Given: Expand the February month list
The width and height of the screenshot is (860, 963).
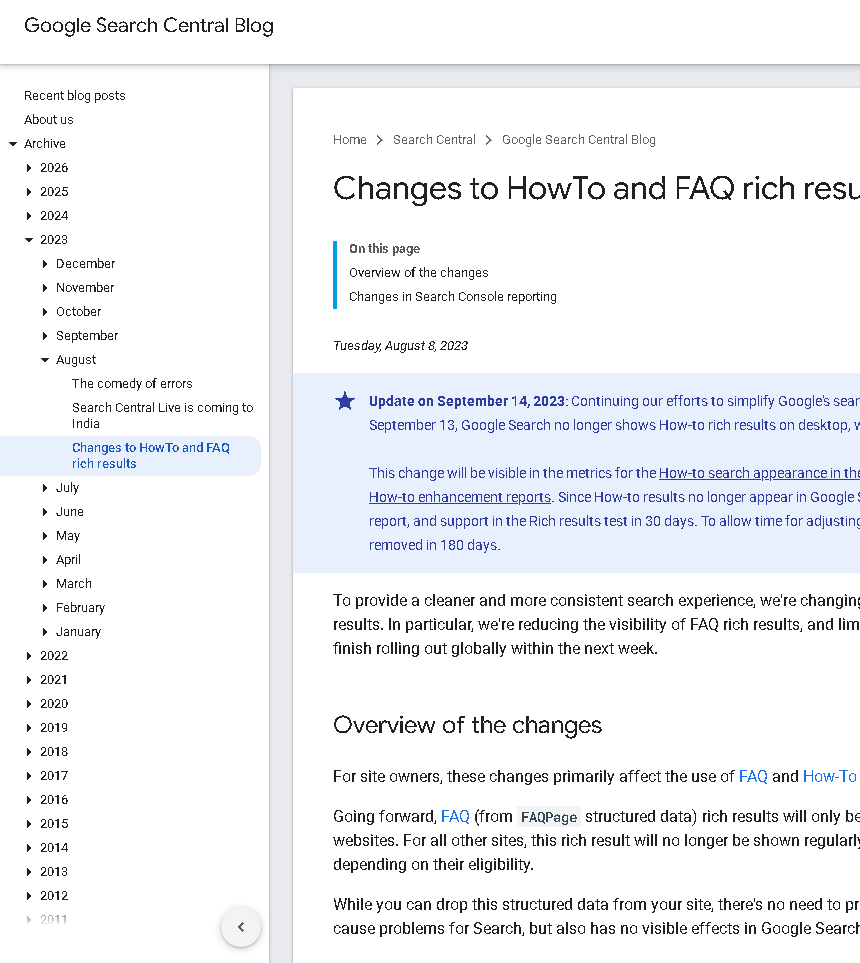Looking at the screenshot, I should (x=45, y=607).
